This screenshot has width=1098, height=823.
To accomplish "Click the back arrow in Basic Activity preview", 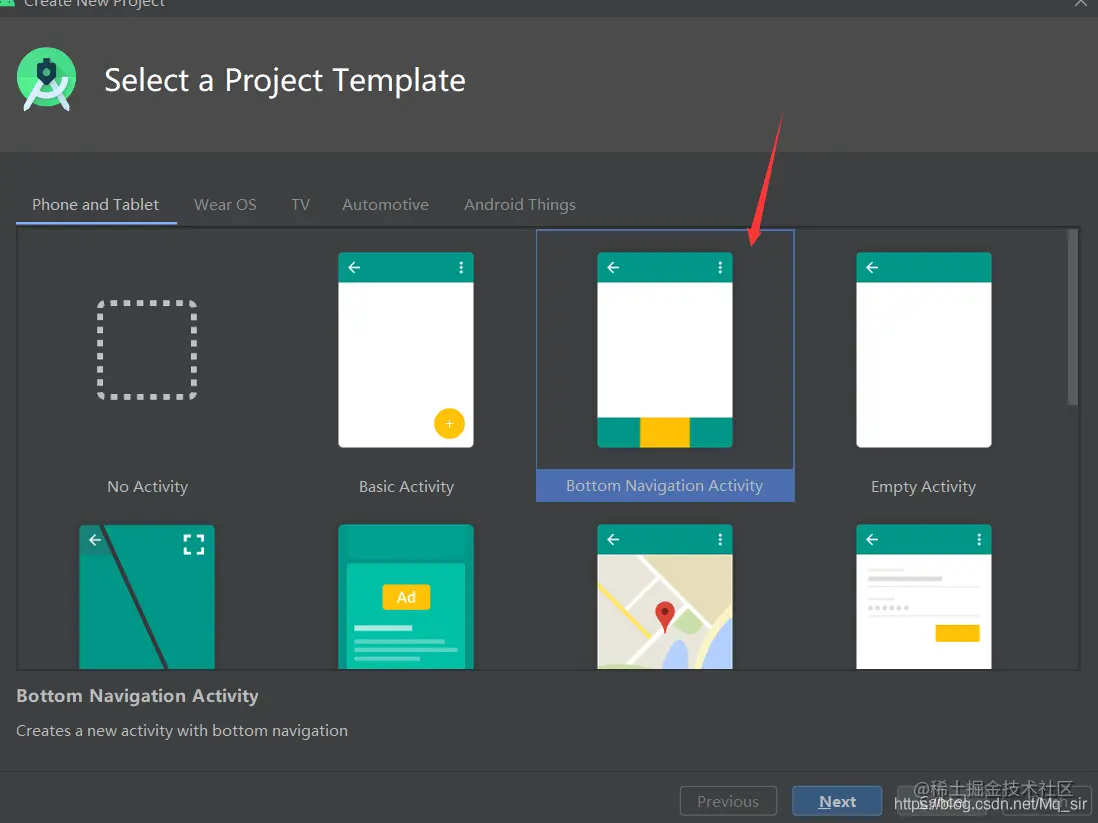I will [x=354, y=268].
